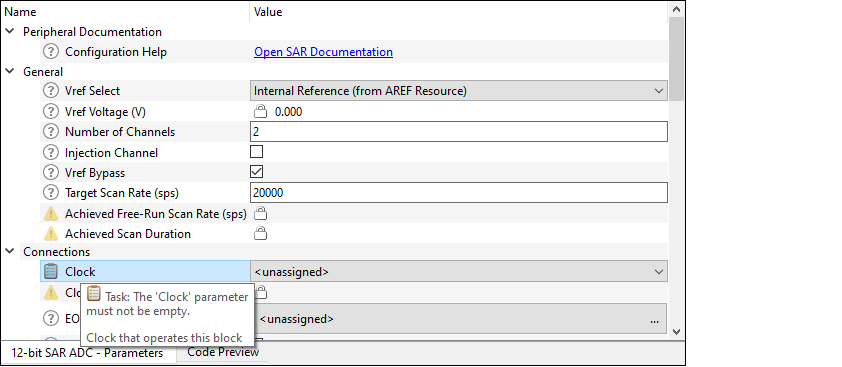Click help icon beside Configuration Help
The width and height of the screenshot is (842, 367).
coord(50,52)
